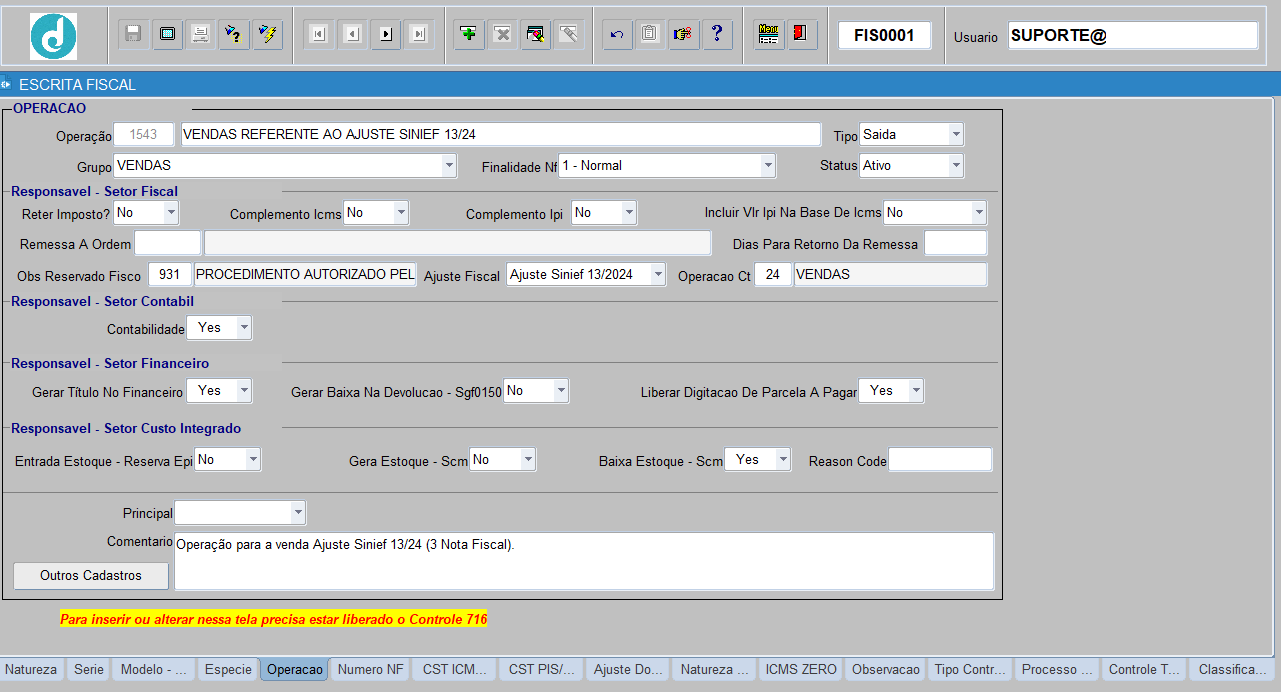Image resolution: width=1281 pixels, height=692 pixels.
Task: Switch to the Especie tab
Action: (228, 669)
